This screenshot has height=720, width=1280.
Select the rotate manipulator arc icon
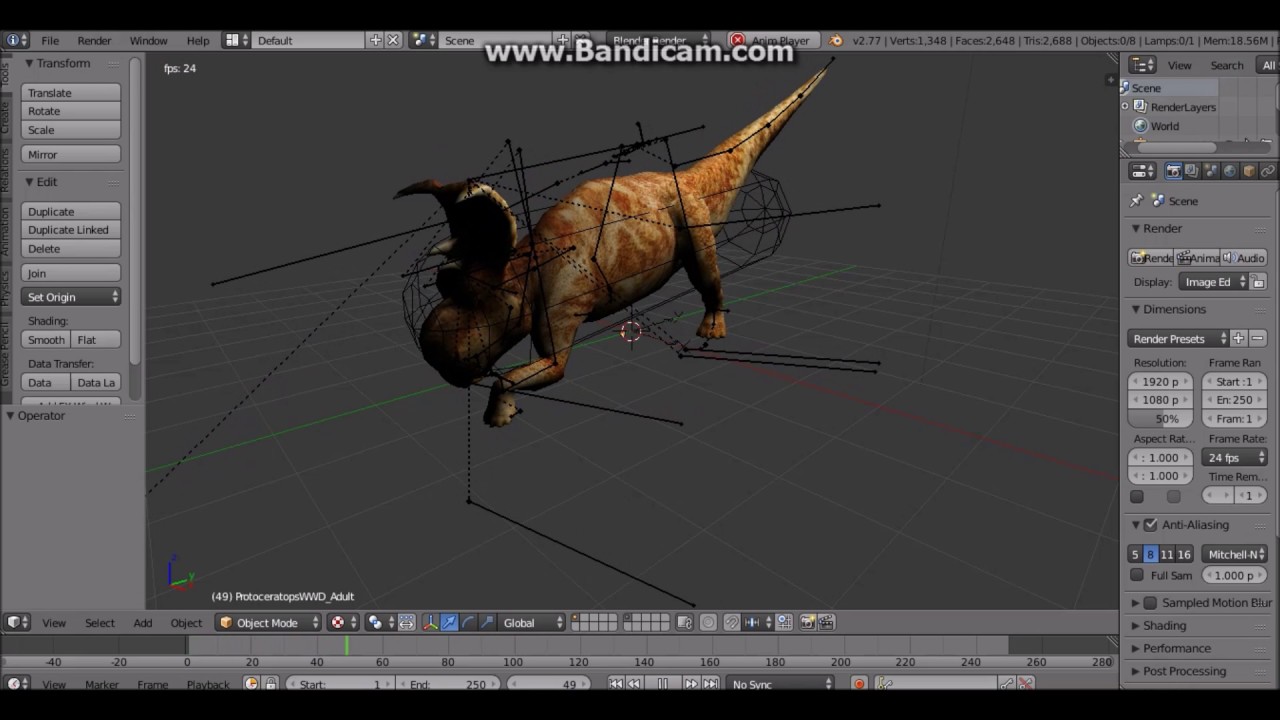pyautogui.click(x=468, y=622)
